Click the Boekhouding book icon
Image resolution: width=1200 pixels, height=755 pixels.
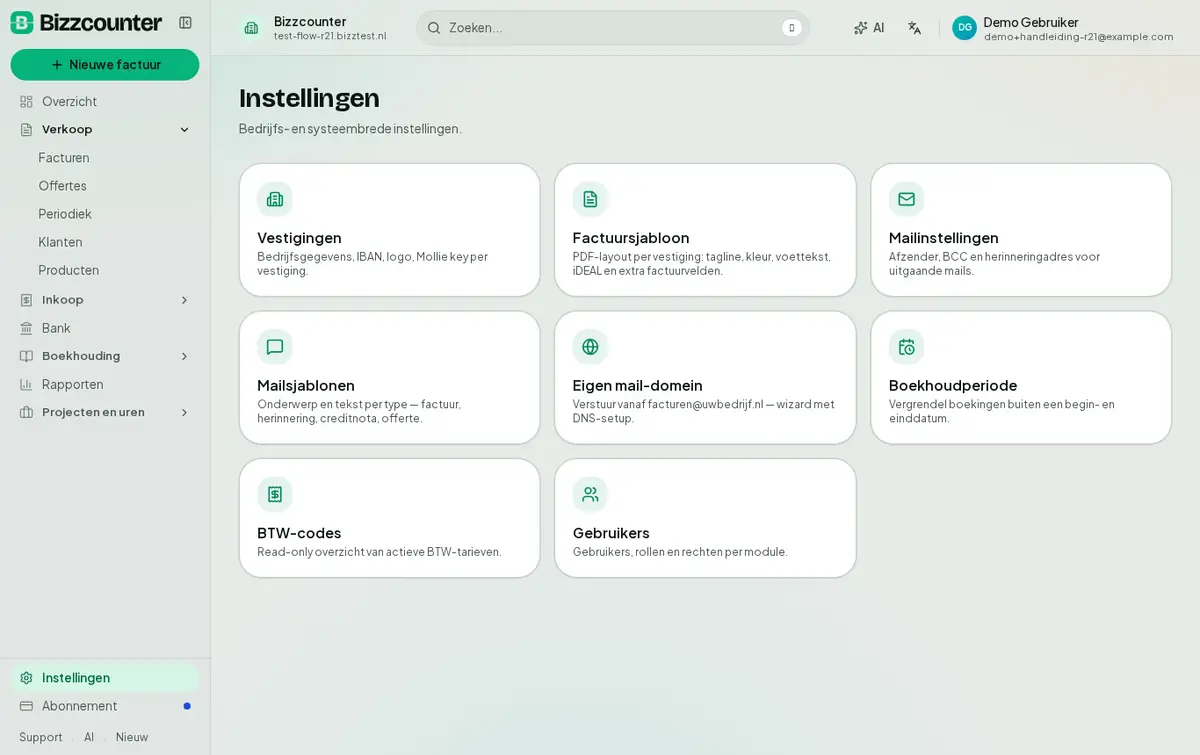[x=26, y=355]
